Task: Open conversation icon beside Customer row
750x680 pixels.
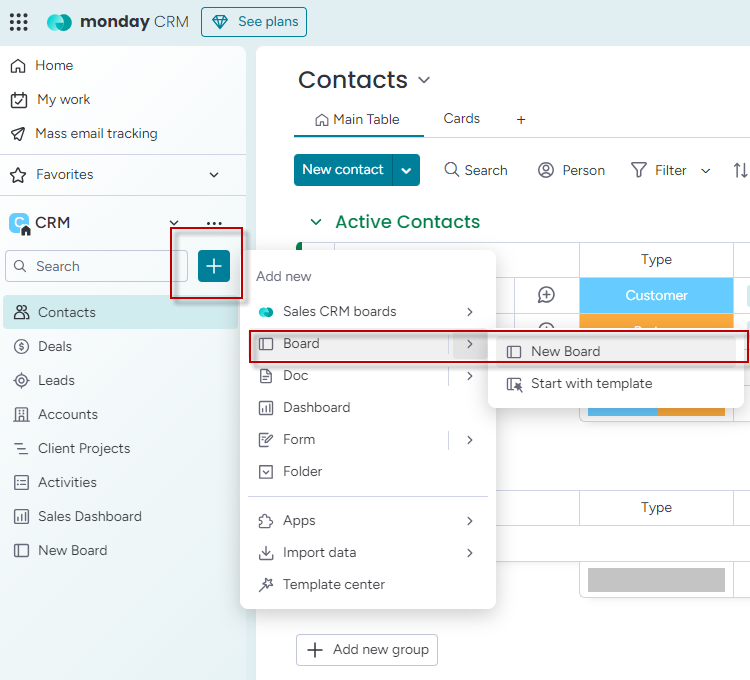Action: coord(546,295)
